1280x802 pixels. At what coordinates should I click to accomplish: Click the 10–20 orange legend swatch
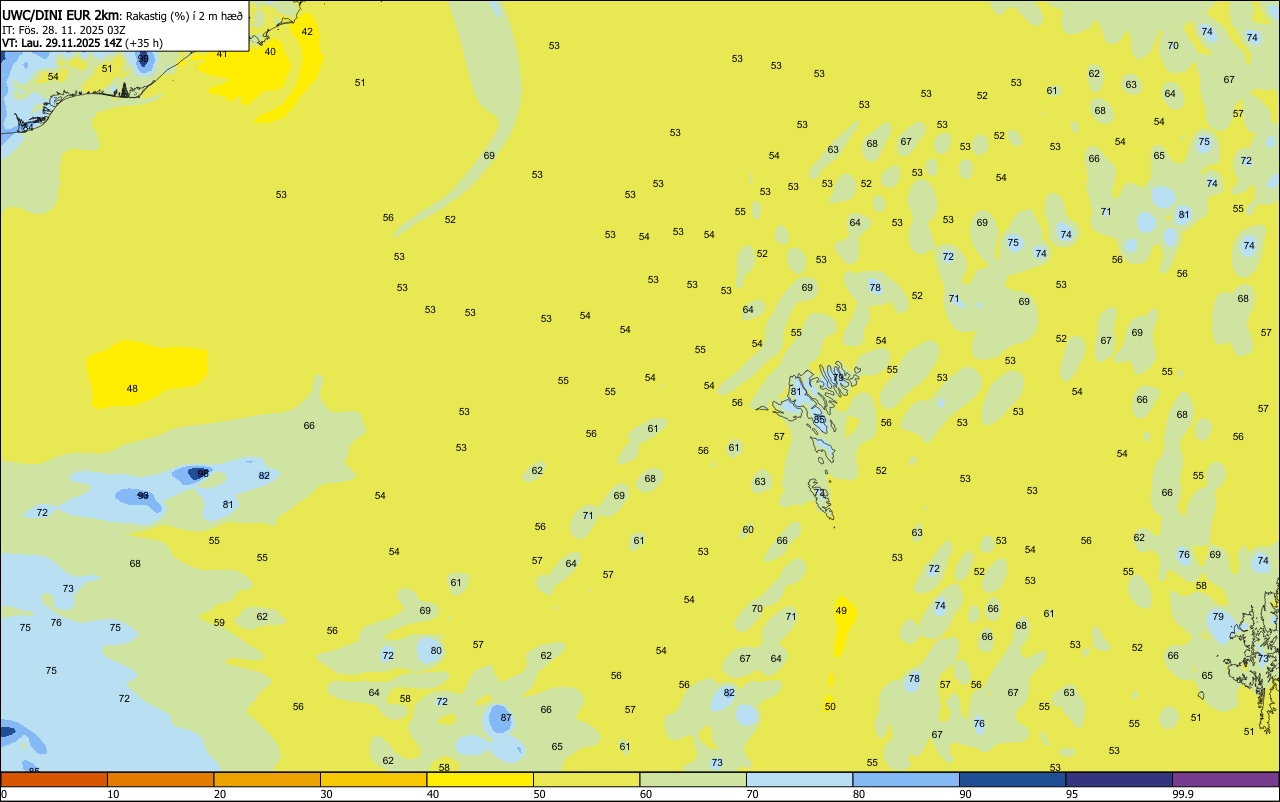pyautogui.click(x=160, y=779)
